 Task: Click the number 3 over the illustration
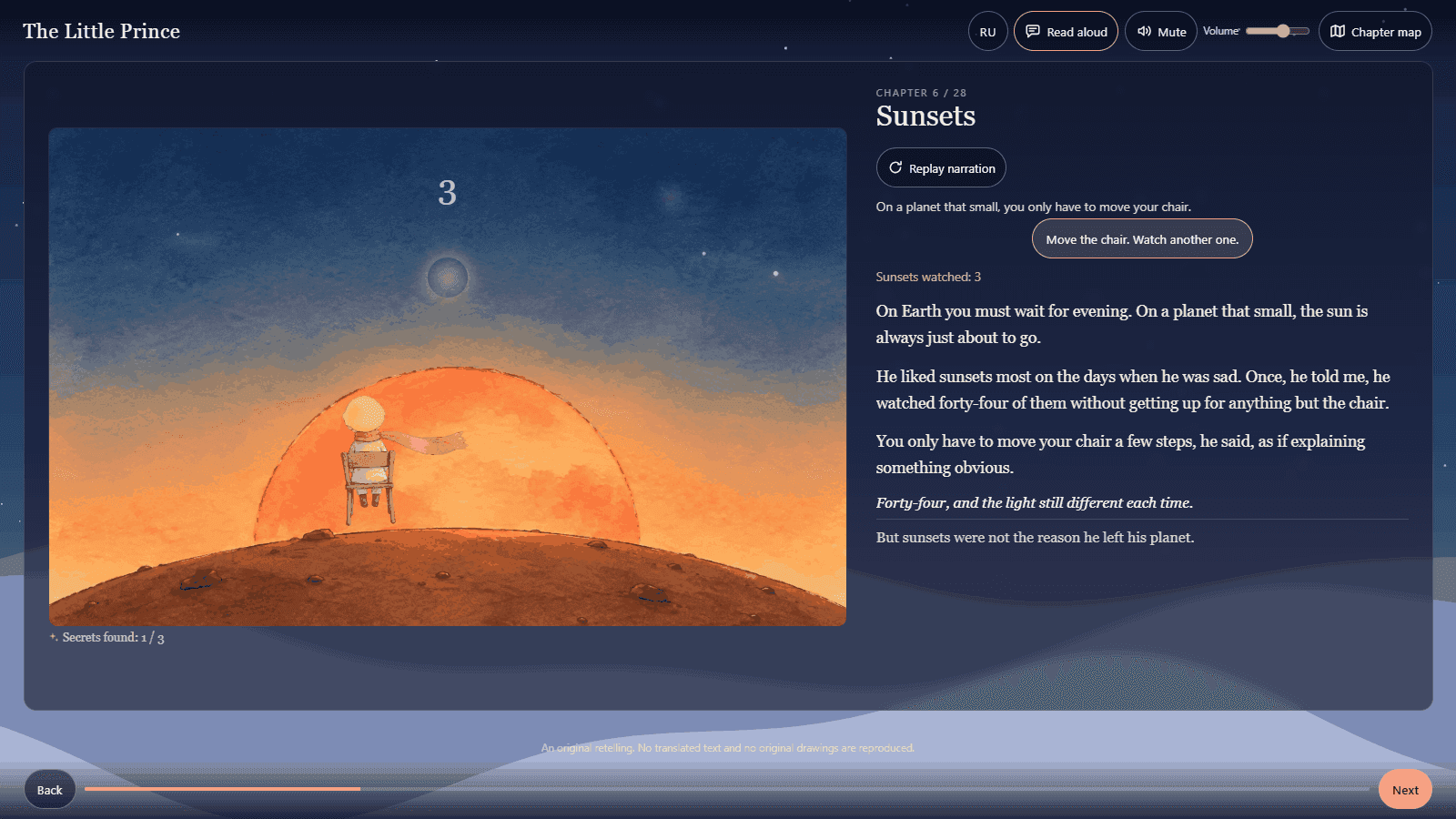click(x=447, y=193)
